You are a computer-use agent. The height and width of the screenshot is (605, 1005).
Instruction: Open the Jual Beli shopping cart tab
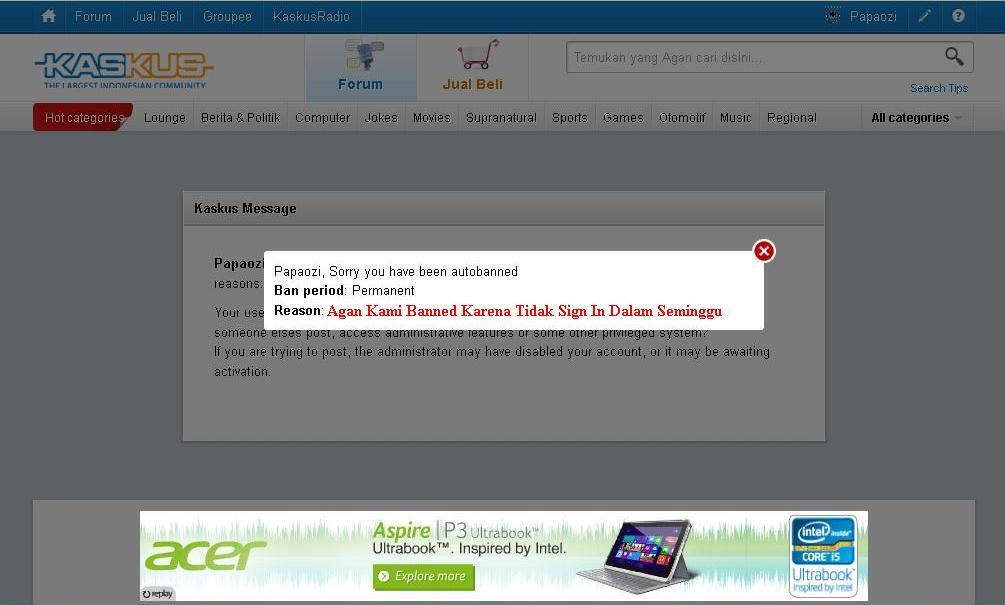click(472, 66)
